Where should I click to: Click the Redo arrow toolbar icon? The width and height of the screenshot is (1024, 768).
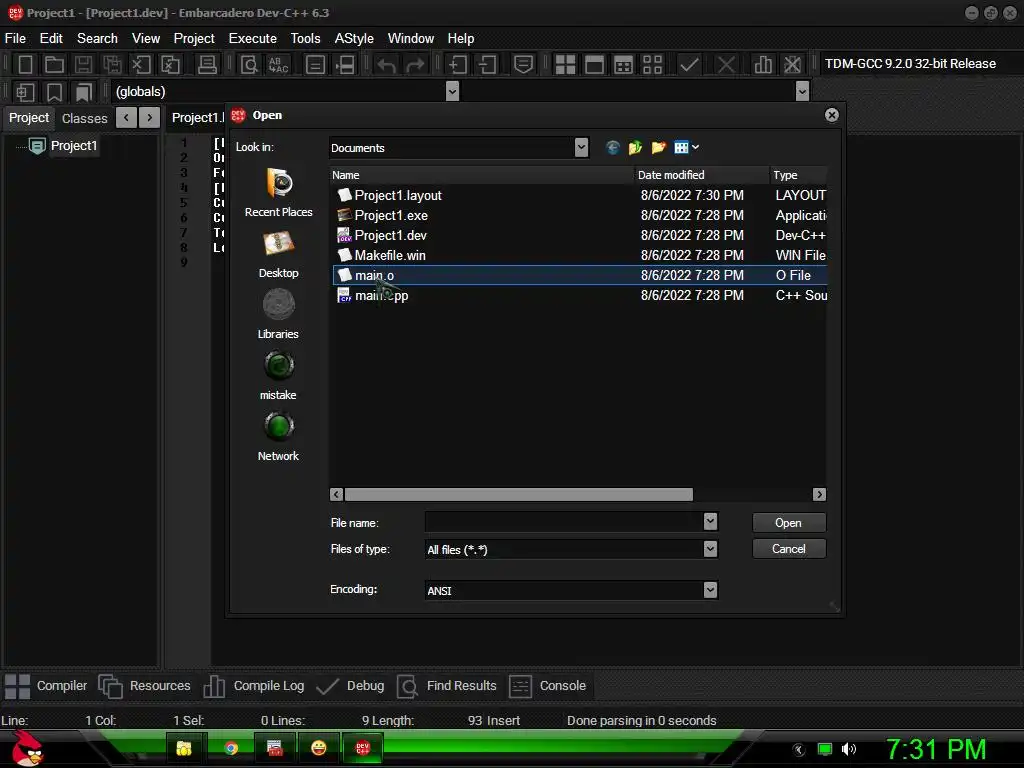click(415, 64)
